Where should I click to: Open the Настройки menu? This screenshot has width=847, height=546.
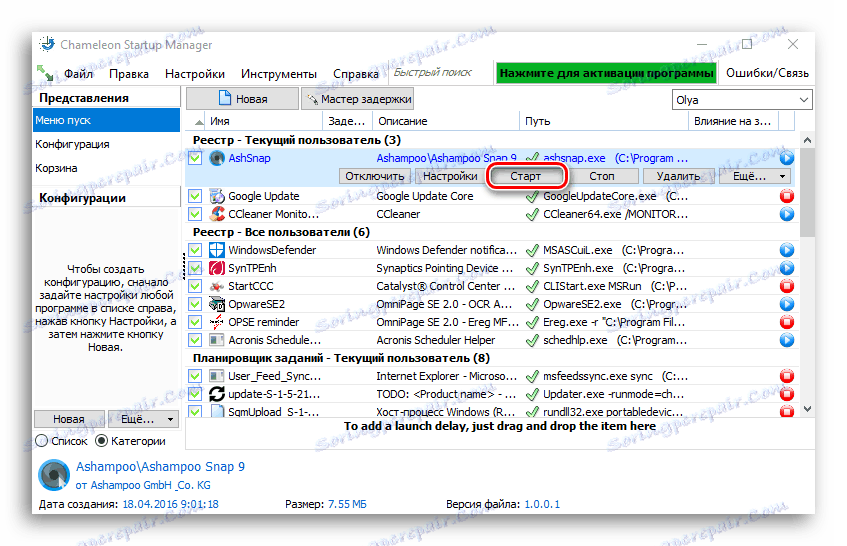coord(194,73)
